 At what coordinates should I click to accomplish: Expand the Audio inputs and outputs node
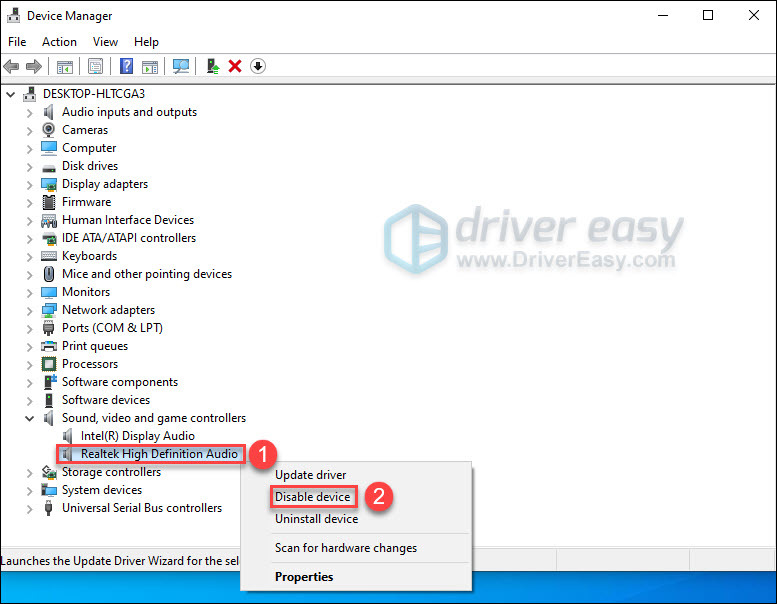(29, 112)
